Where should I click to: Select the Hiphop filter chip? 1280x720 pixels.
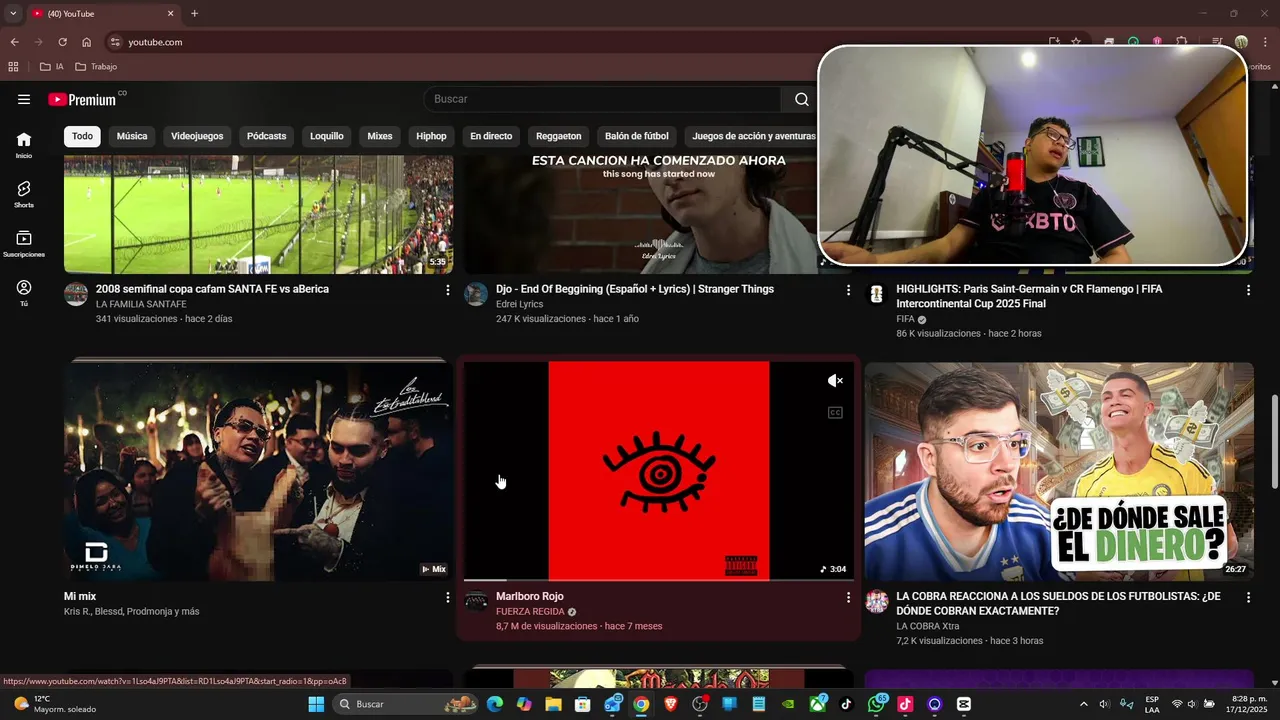click(x=431, y=136)
